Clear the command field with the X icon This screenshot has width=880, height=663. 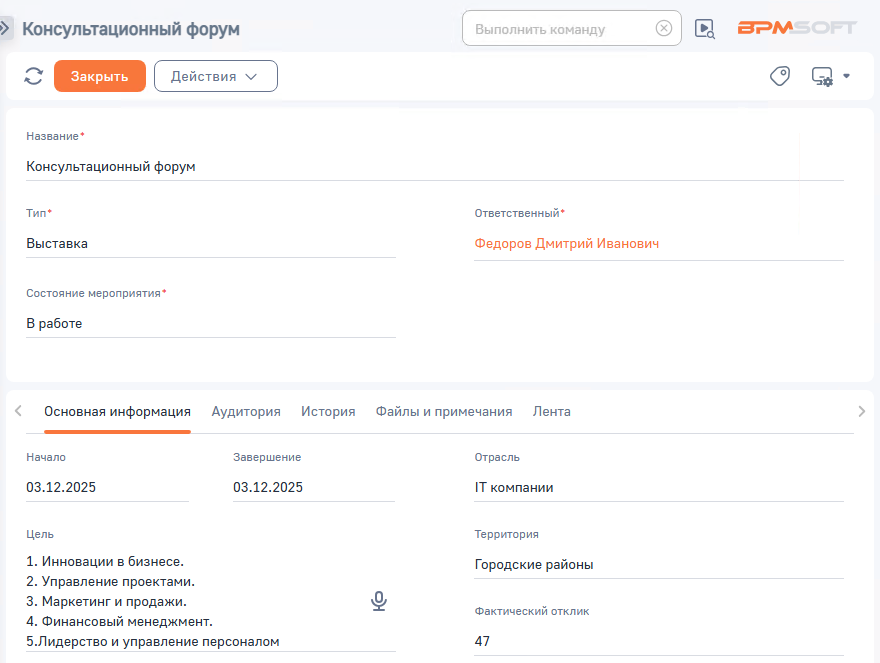pyautogui.click(x=663, y=28)
